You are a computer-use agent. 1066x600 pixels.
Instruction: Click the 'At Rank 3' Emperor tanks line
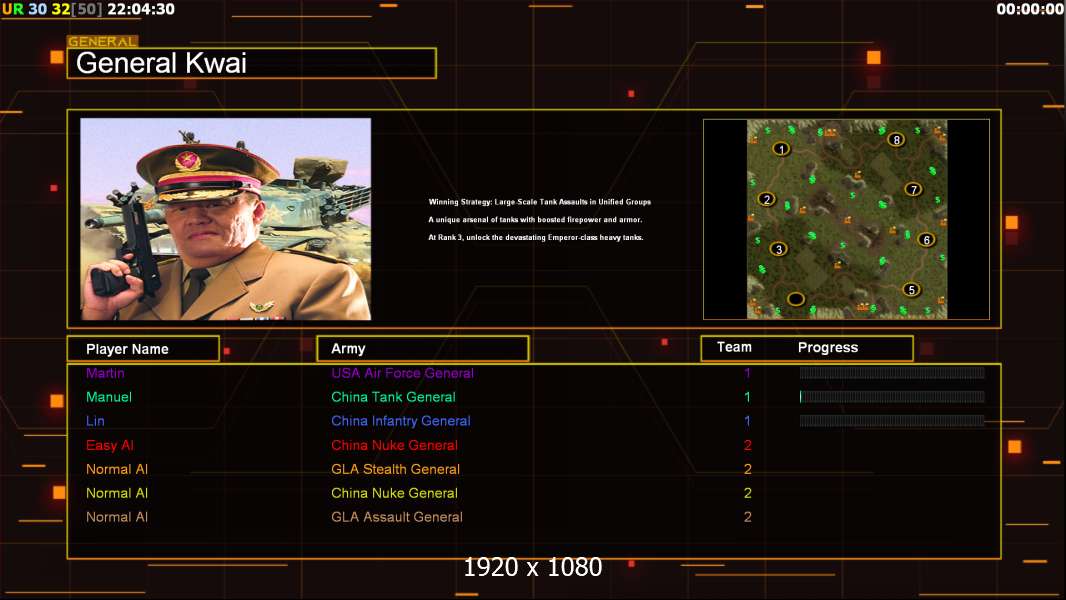[x=536, y=237]
